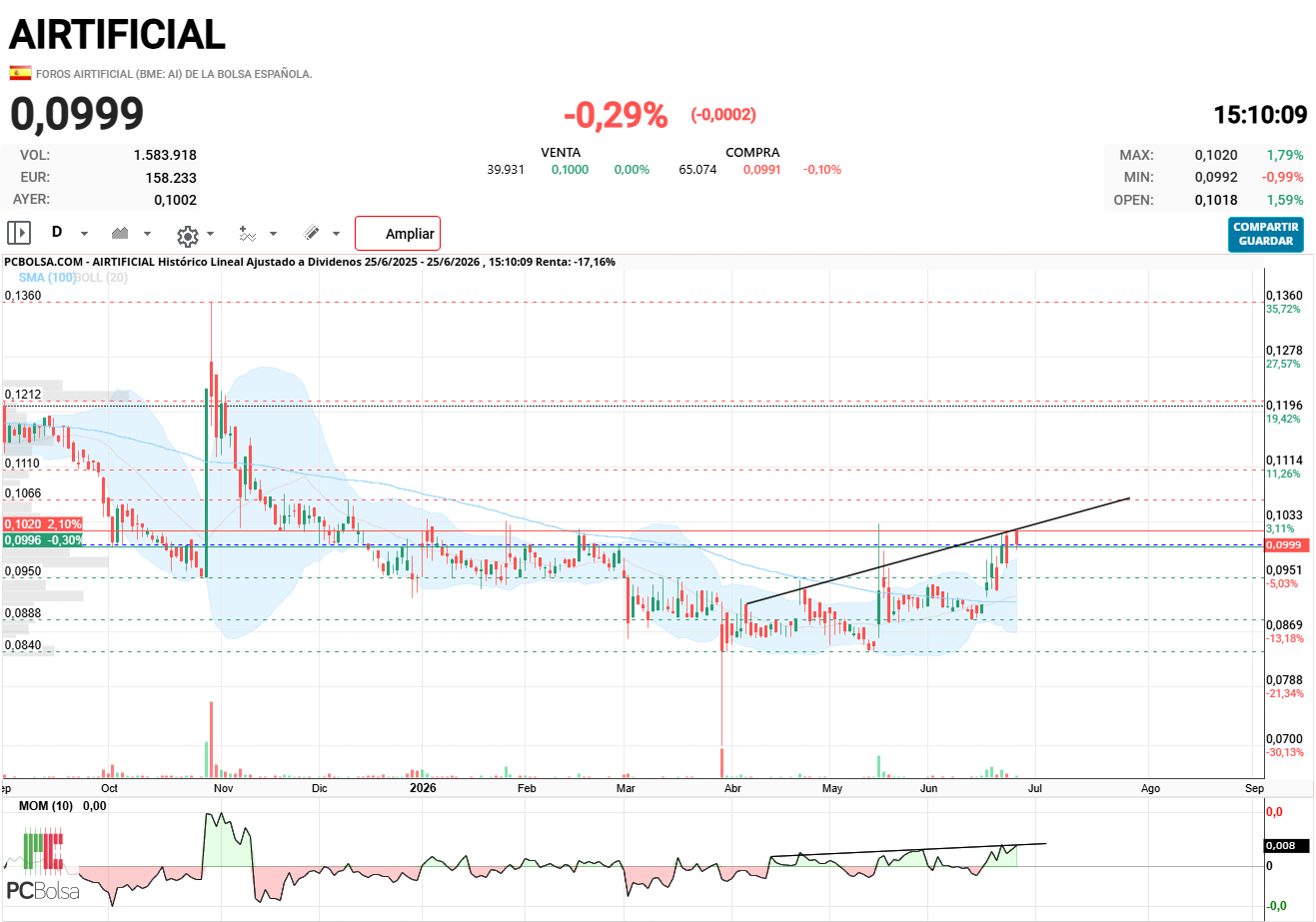Screen dimensions: 1316x922
Task: Click the red 0,1020 2,10% price tag
Action: (43, 524)
